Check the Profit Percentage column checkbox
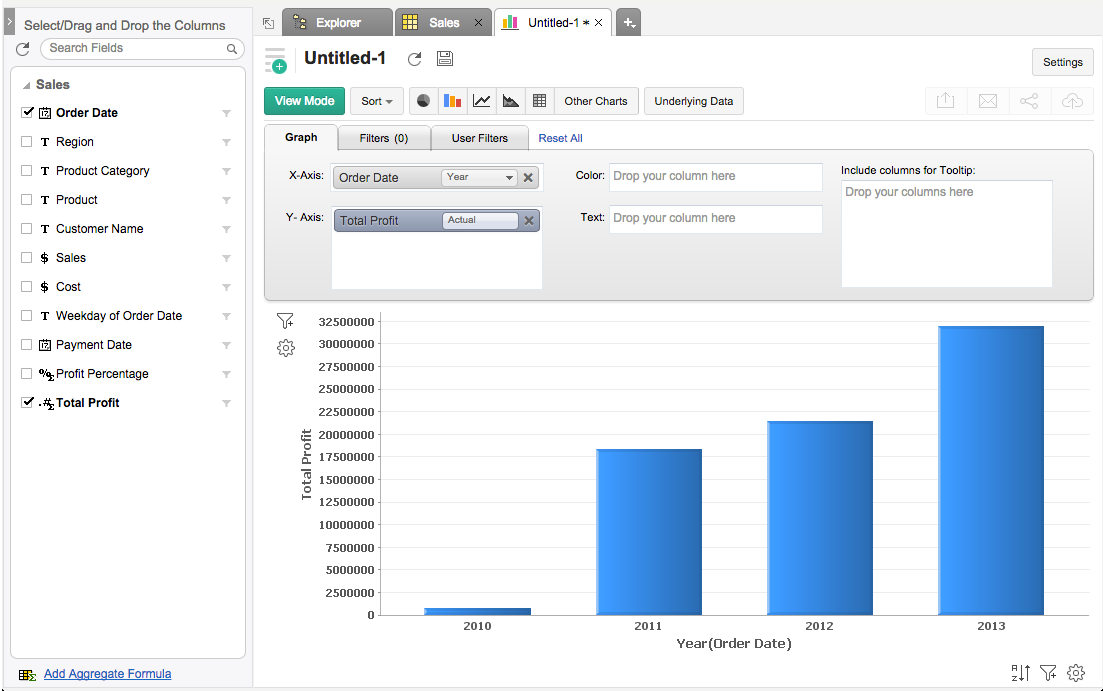This screenshot has width=1103, height=691. pyautogui.click(x=27, y=374)
